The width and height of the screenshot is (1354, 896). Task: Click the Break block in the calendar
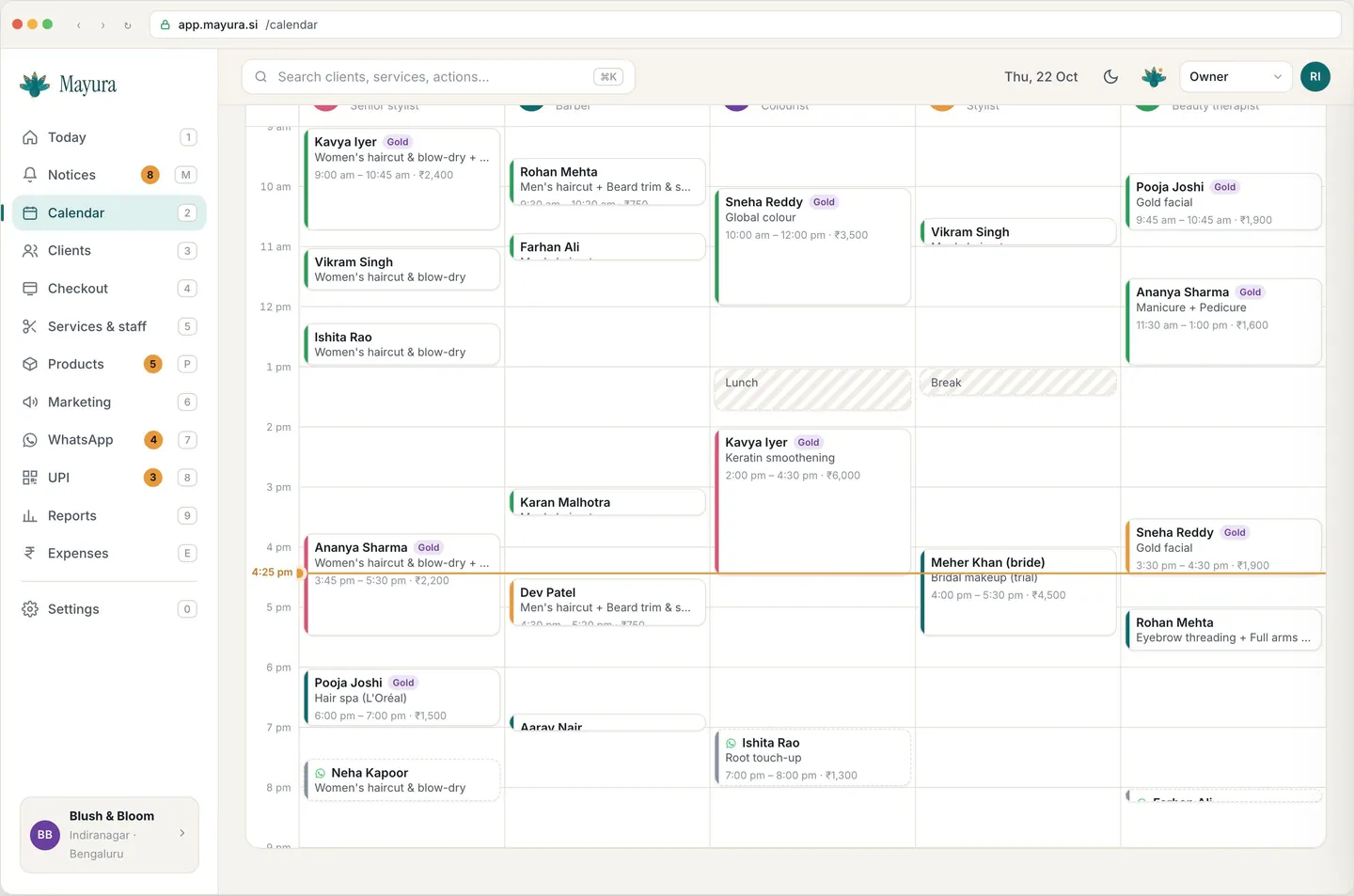[x=1018, y=383]
